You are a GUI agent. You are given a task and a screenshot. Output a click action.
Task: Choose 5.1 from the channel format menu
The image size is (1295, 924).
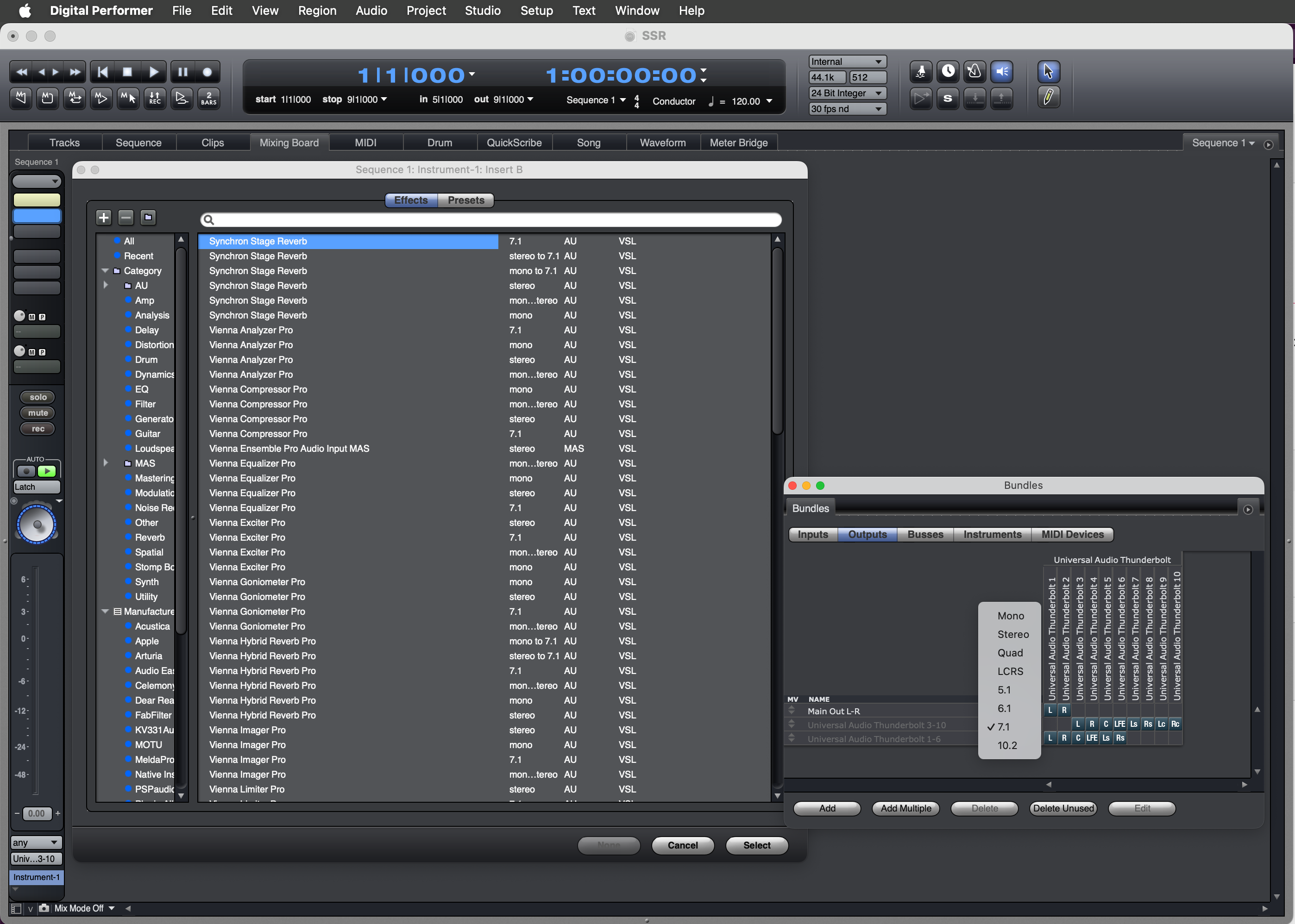pyautogui.click(x=1009, y=690)
